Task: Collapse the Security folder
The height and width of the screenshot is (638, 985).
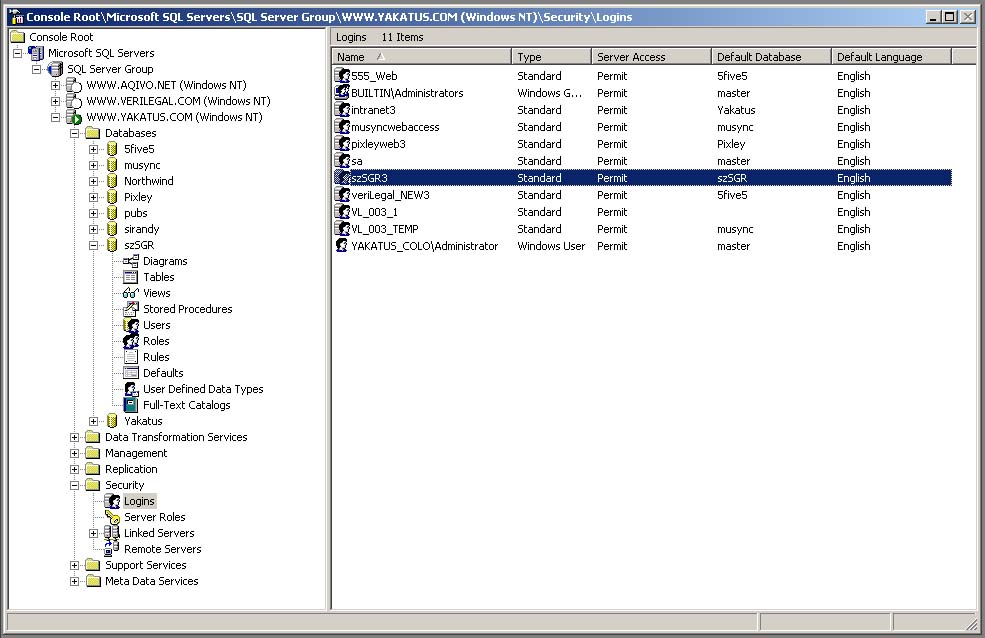Action: point(74,485)
